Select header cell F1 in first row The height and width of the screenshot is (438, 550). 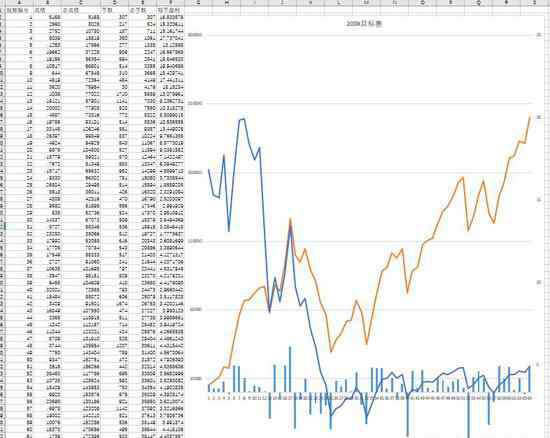(x=170, y=11)
